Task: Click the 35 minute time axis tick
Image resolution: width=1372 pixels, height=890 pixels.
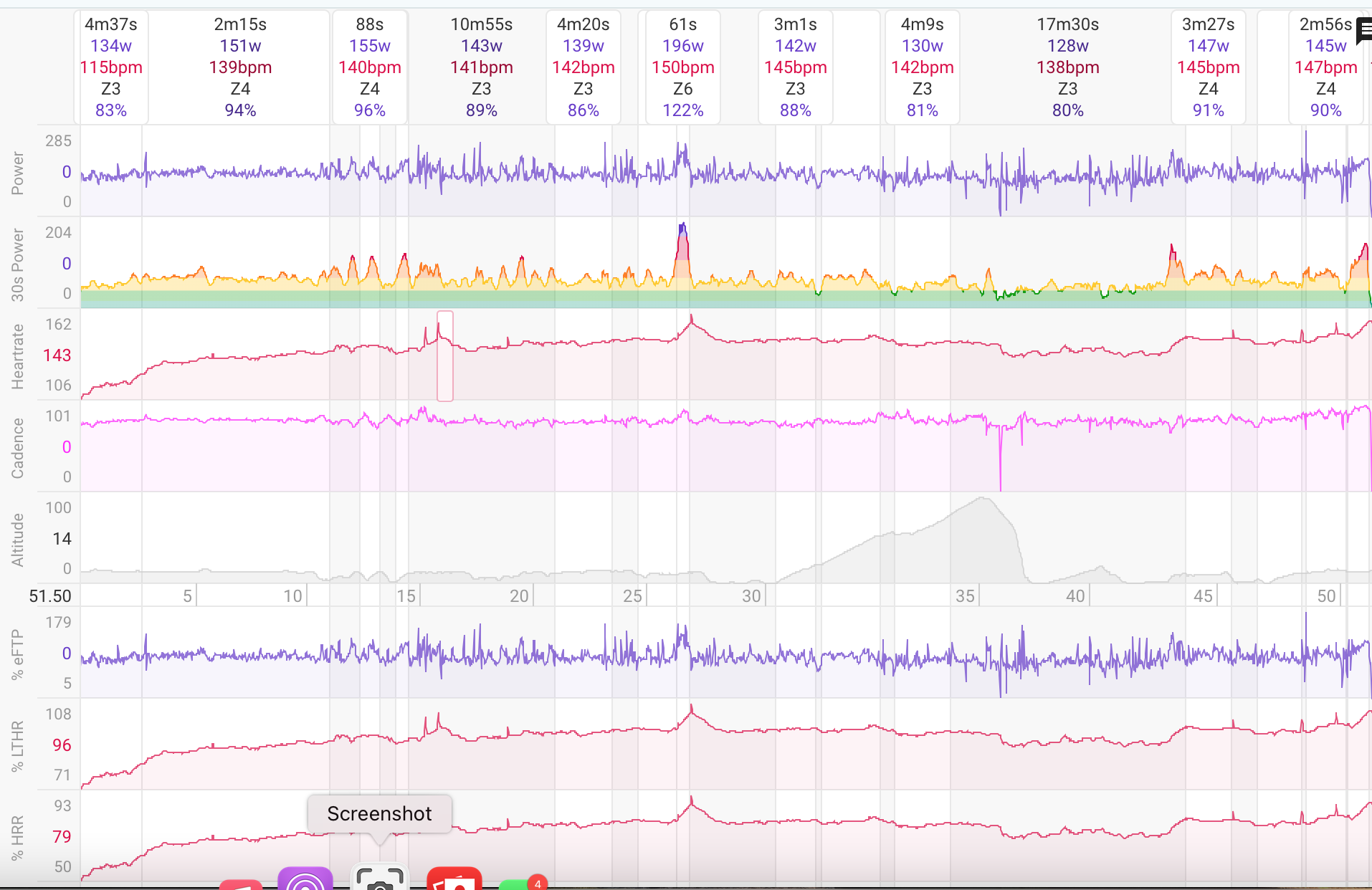Action: pyautogui.click(x=965, y=596)
